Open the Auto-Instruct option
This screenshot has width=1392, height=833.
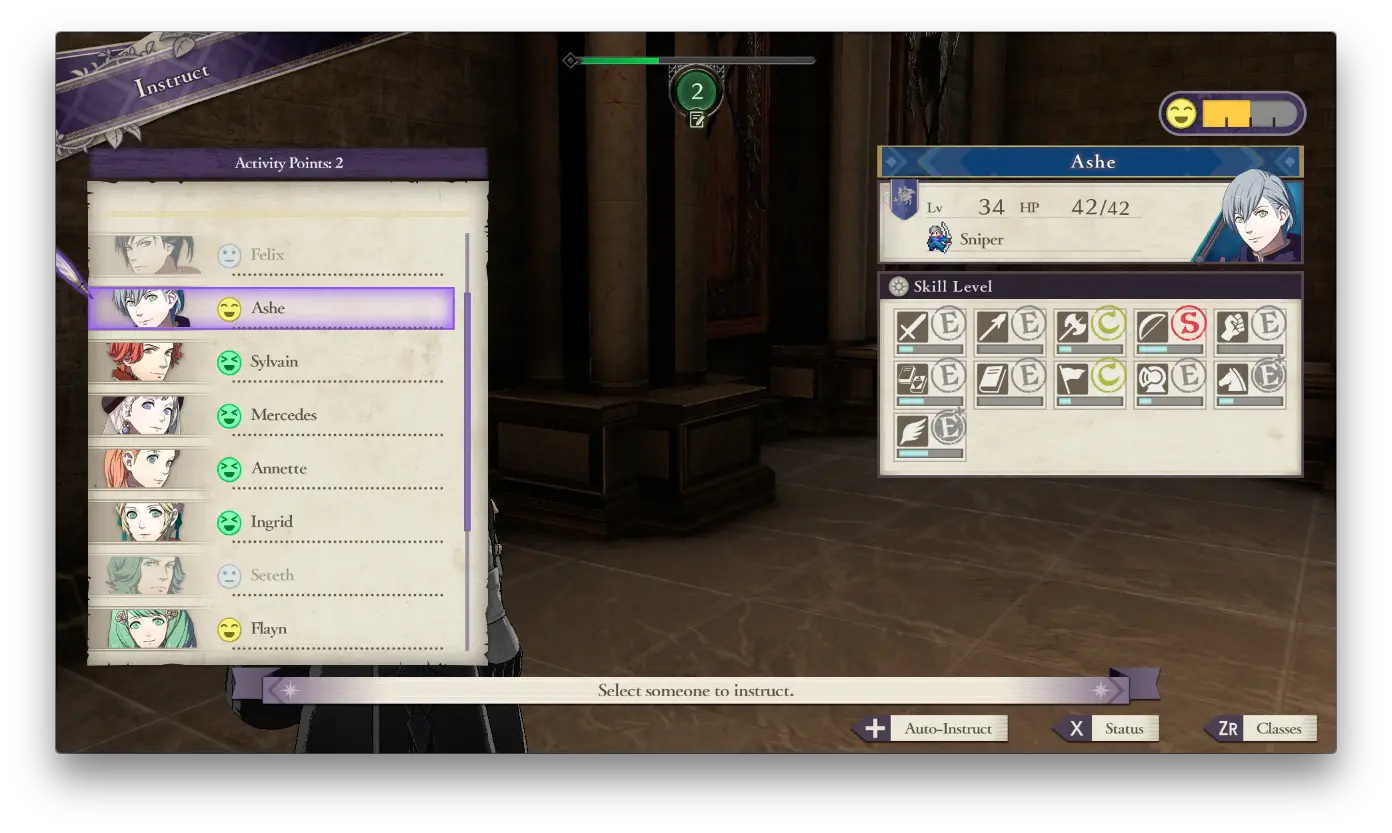[x=931, y=728]
